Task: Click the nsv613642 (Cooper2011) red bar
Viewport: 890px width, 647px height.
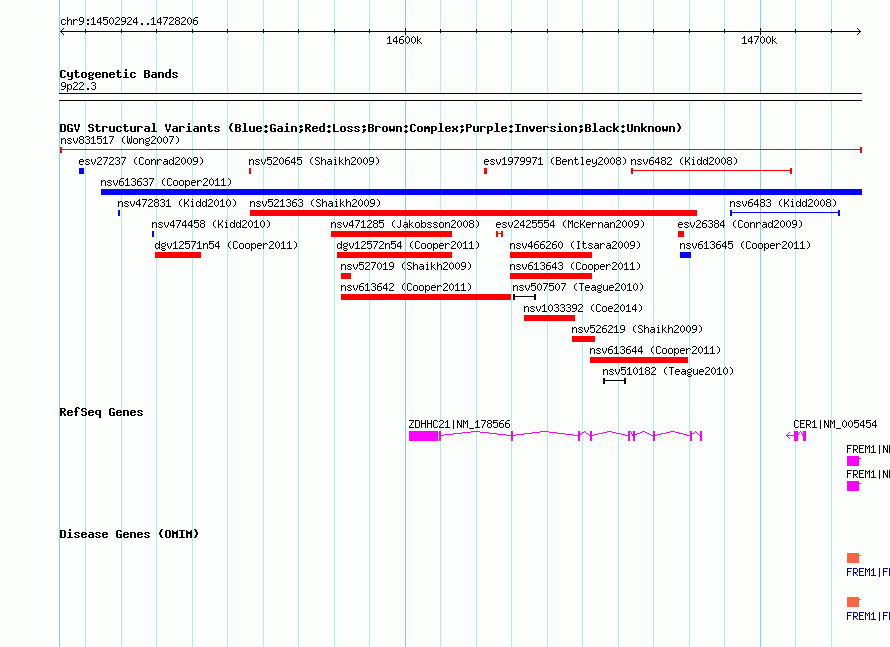Action: 426,297
